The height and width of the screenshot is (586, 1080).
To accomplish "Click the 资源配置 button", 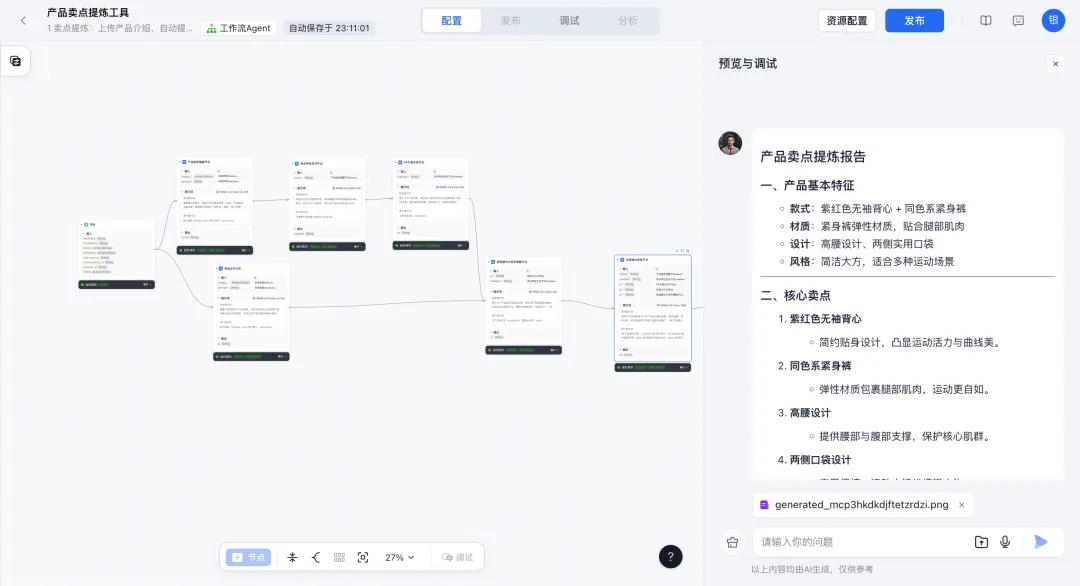I will point(847,21).
